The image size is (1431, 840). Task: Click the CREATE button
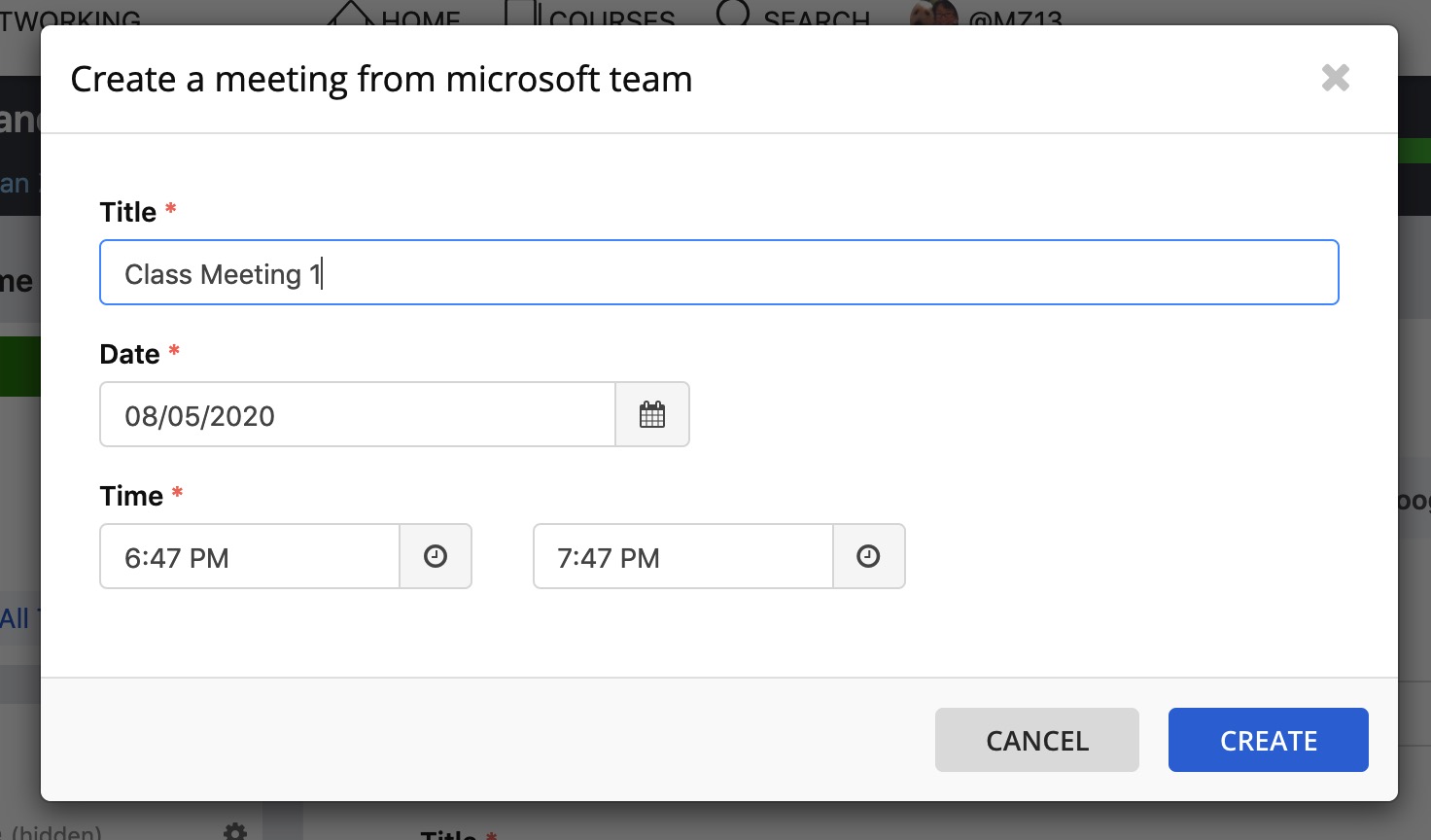[1269, 740]
